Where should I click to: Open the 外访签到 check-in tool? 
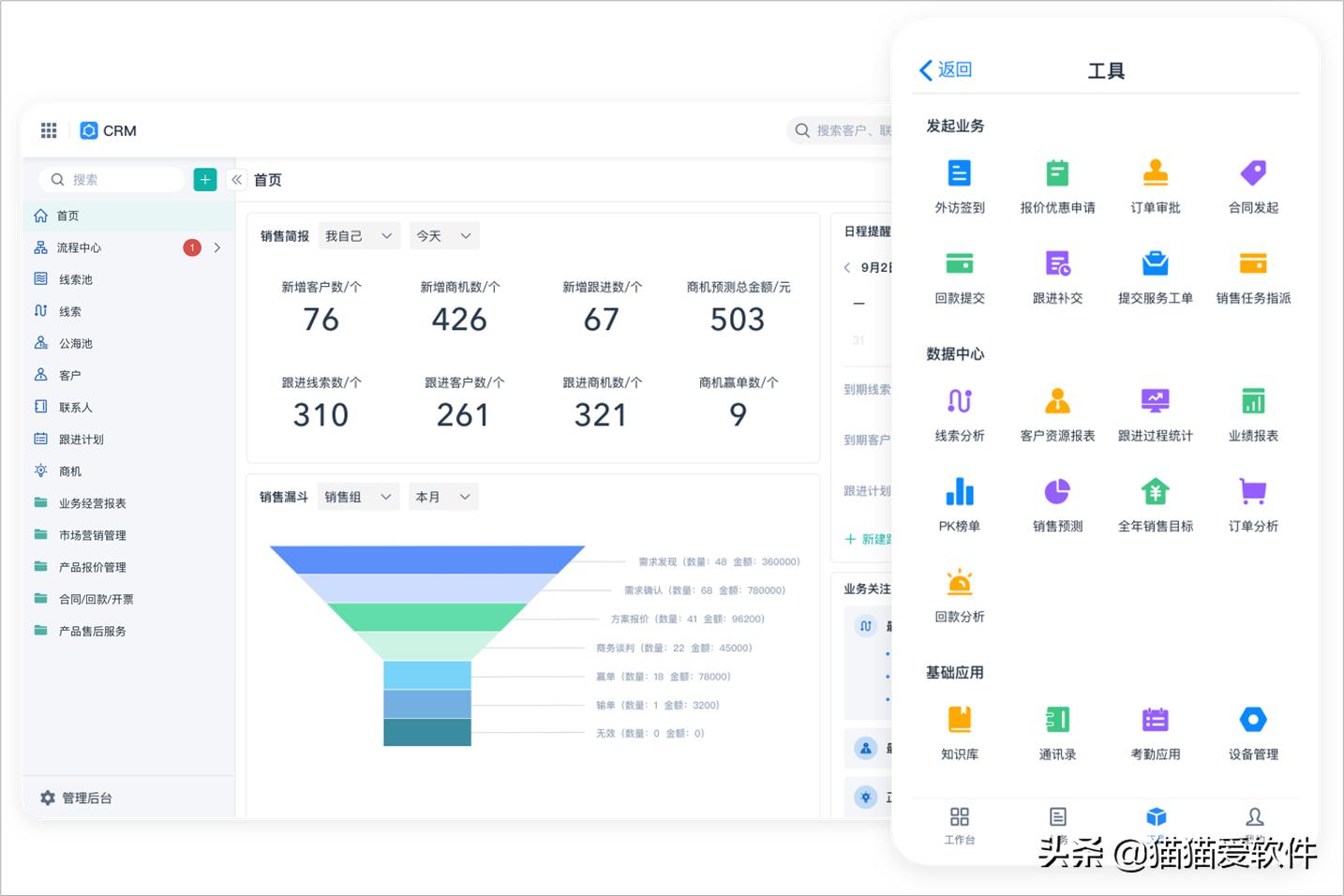tap(959, 185)
